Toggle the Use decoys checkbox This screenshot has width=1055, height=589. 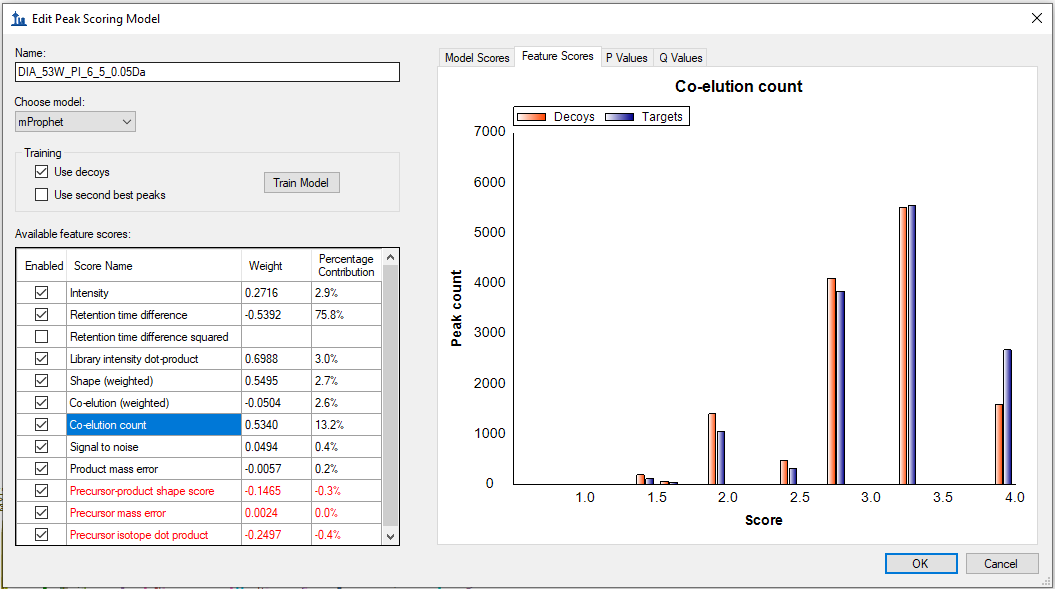click(41, 172)
